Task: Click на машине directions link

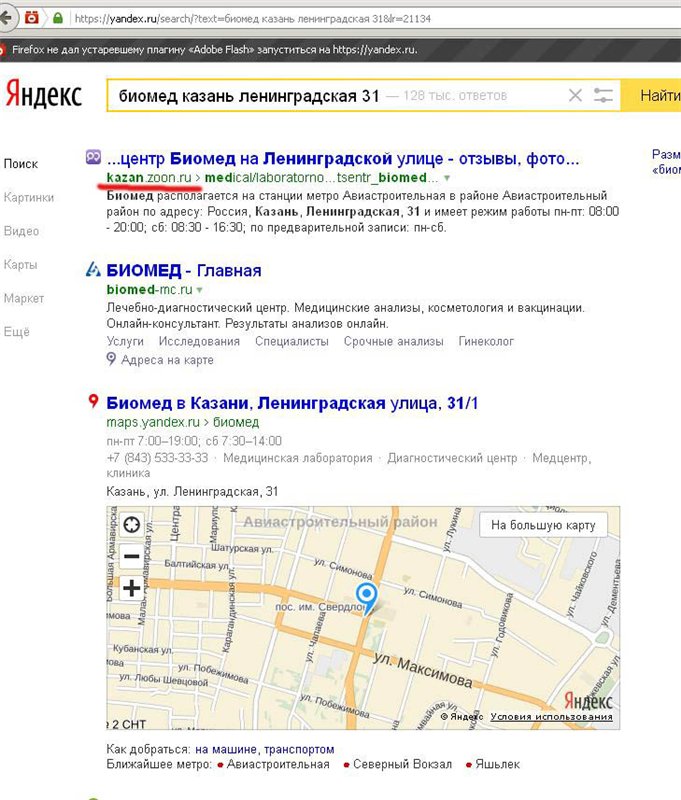Action: tap(225, 749)
